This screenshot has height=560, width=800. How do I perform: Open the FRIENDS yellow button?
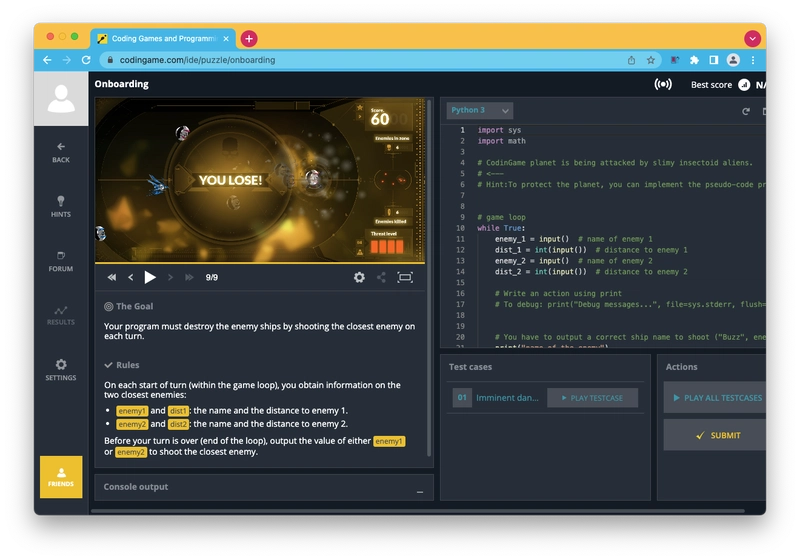(x=61, y=477)
